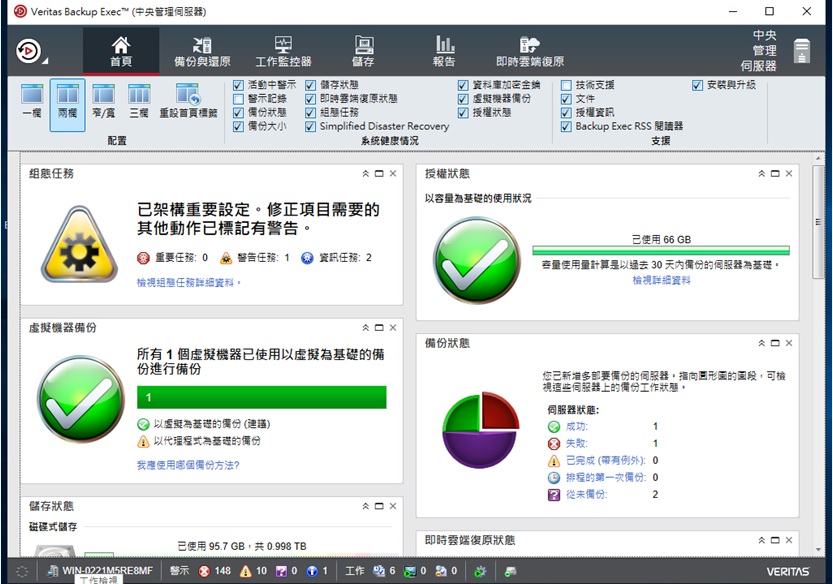Click the blue info alerts icon showing 1
The width and height of the screenshot is (833, 584).
coord(312,571)
